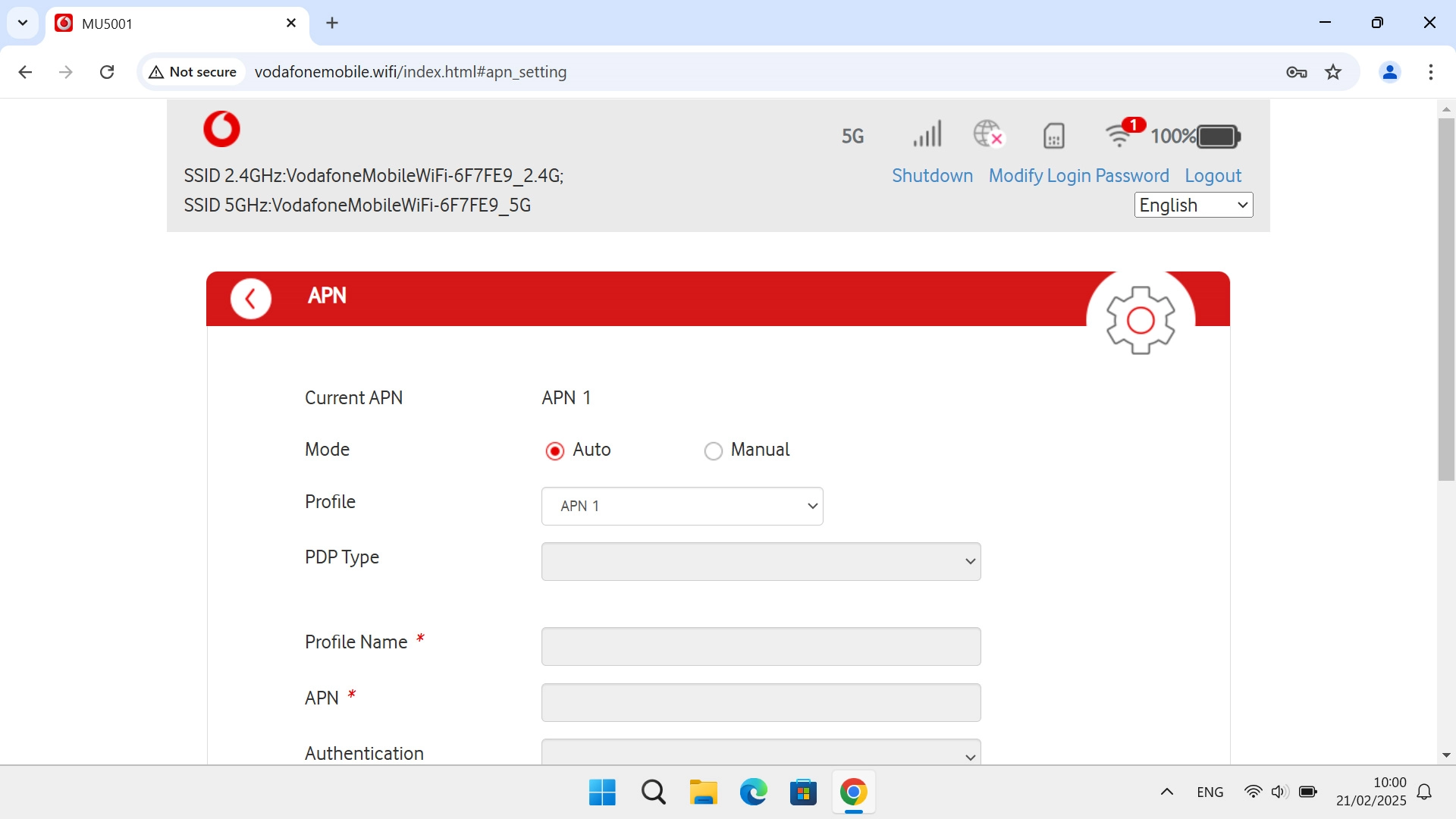
Task: Click the settings gear icon
Action: (1140, 320)
